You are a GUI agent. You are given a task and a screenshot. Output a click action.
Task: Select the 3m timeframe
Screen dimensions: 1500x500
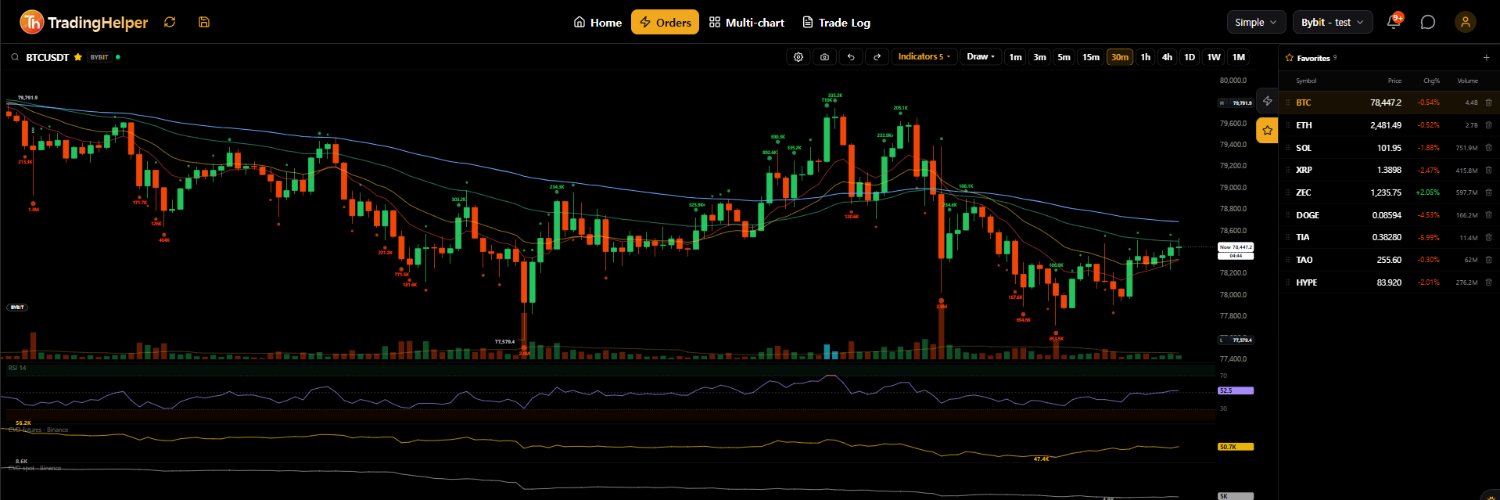[1040, 57]
